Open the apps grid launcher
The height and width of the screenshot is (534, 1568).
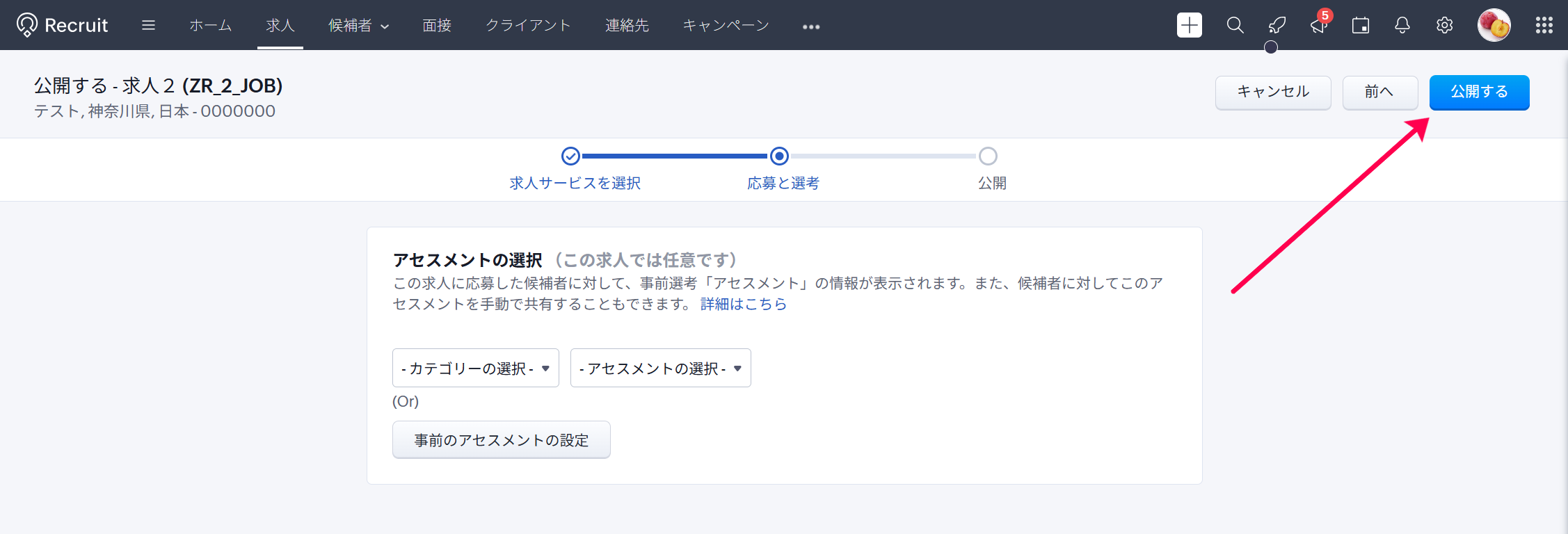coord(1544,25)
